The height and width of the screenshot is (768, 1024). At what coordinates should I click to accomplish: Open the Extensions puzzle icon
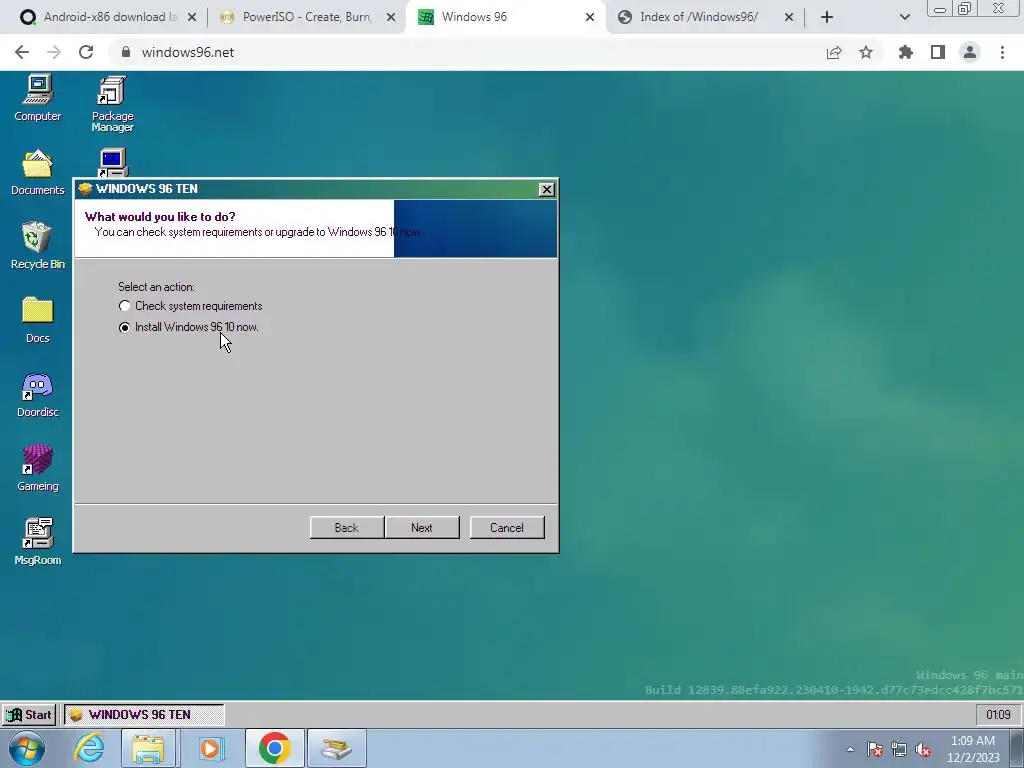(x=906, y=52)
